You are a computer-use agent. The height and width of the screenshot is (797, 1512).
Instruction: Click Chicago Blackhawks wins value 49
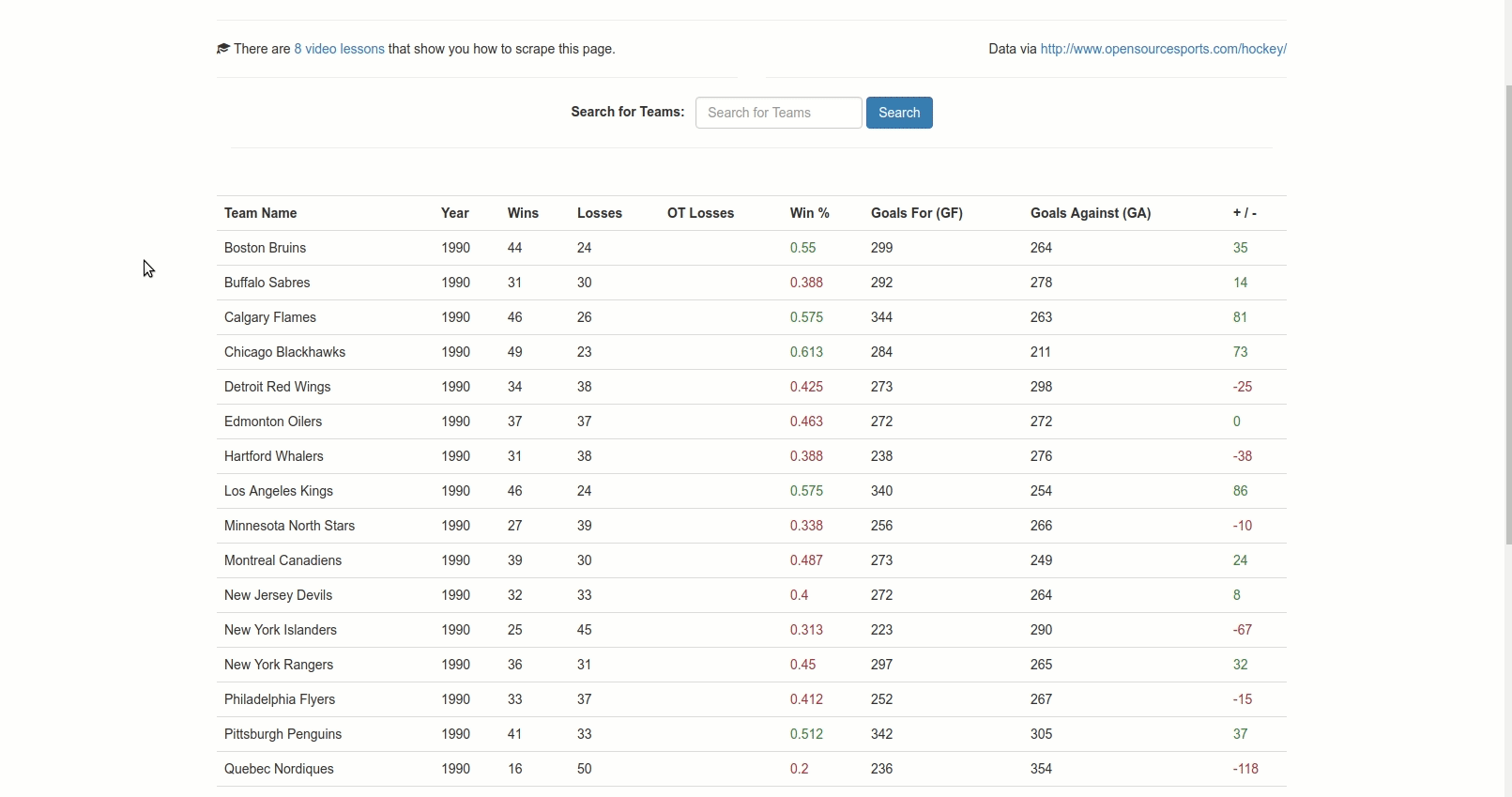coord(515,352)
